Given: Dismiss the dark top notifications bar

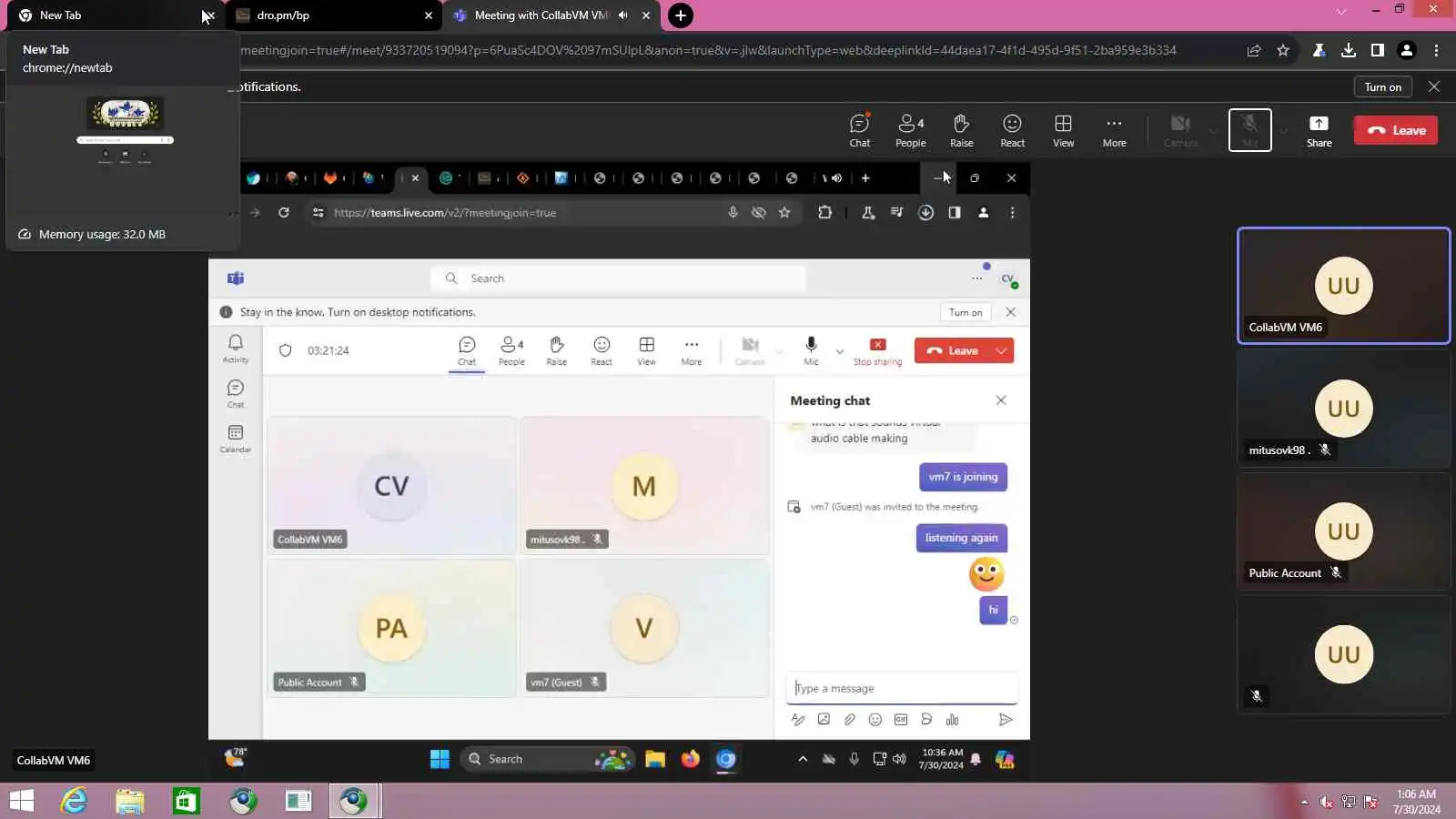Looking at the screenshot, I should pos(1434,86).
